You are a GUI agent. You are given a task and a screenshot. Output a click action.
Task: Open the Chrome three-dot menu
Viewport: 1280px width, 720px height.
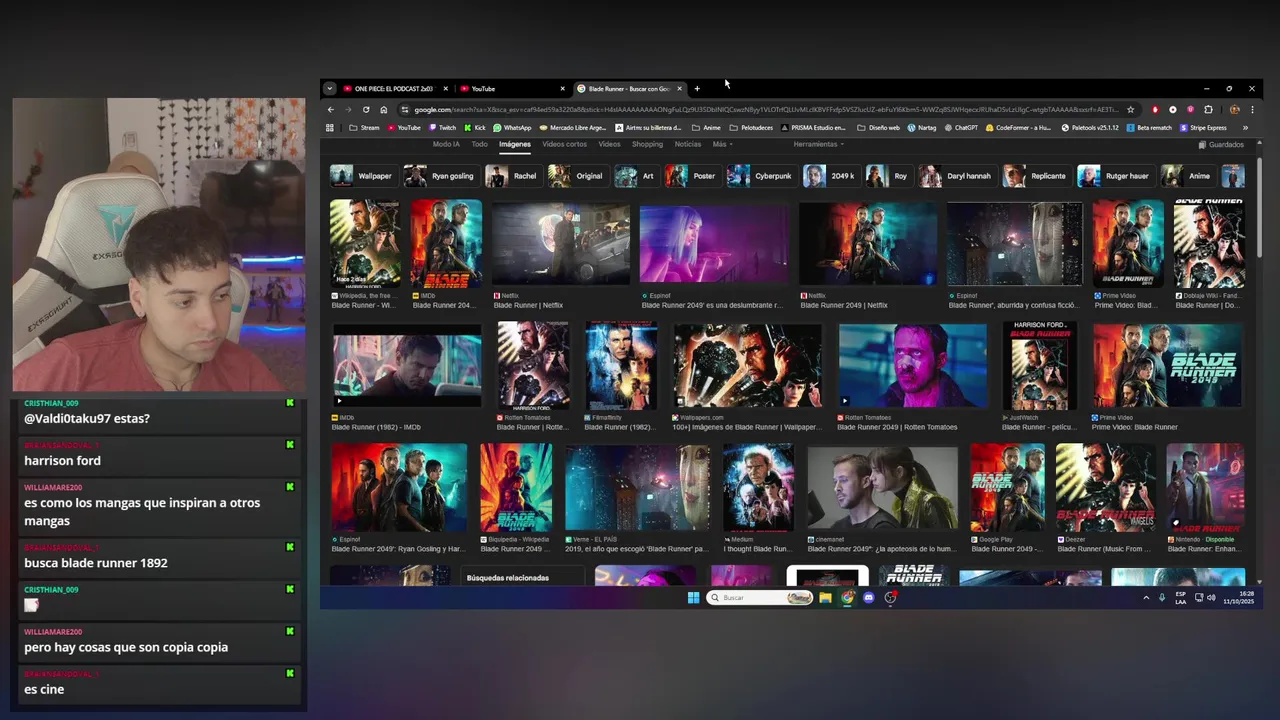tap(1252, 110)
